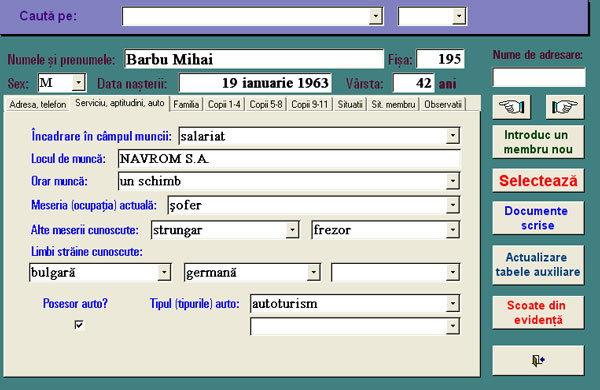This screenshot has width=600, height=390.
Task: Open the Sit. membru tab
Action: tap(393, 104)
